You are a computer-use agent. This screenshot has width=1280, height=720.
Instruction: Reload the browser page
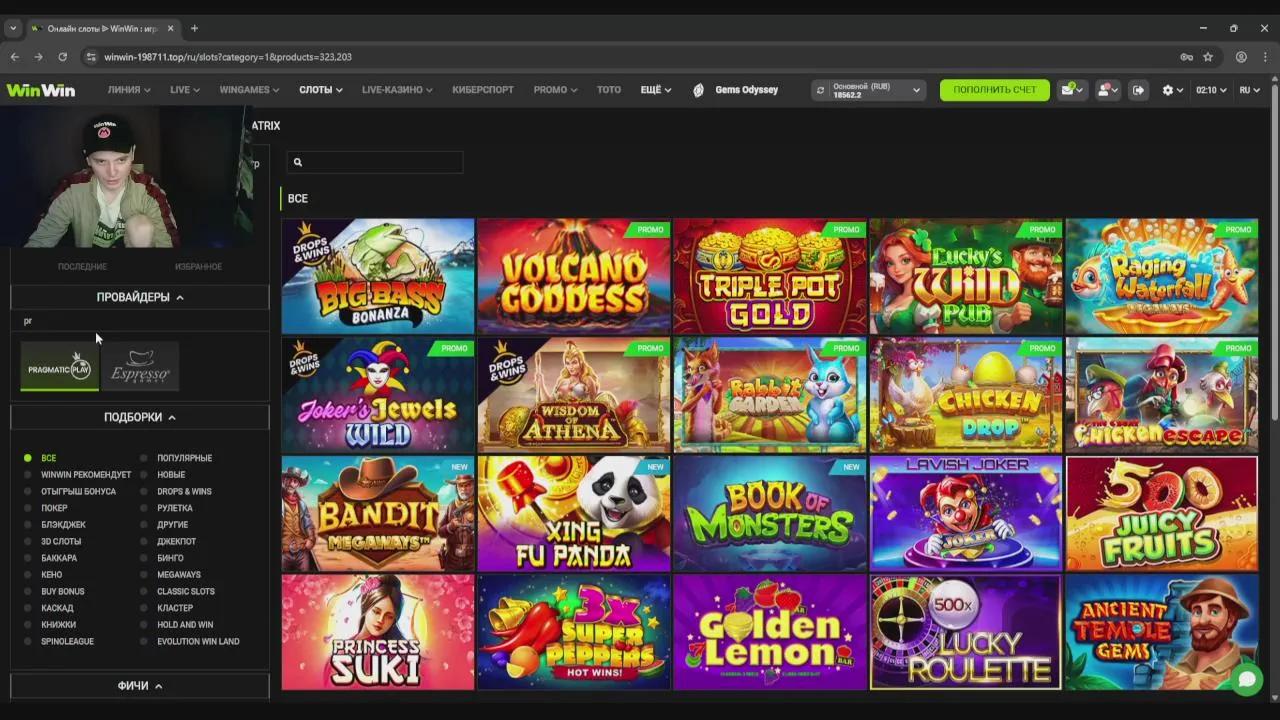[62, 57]
